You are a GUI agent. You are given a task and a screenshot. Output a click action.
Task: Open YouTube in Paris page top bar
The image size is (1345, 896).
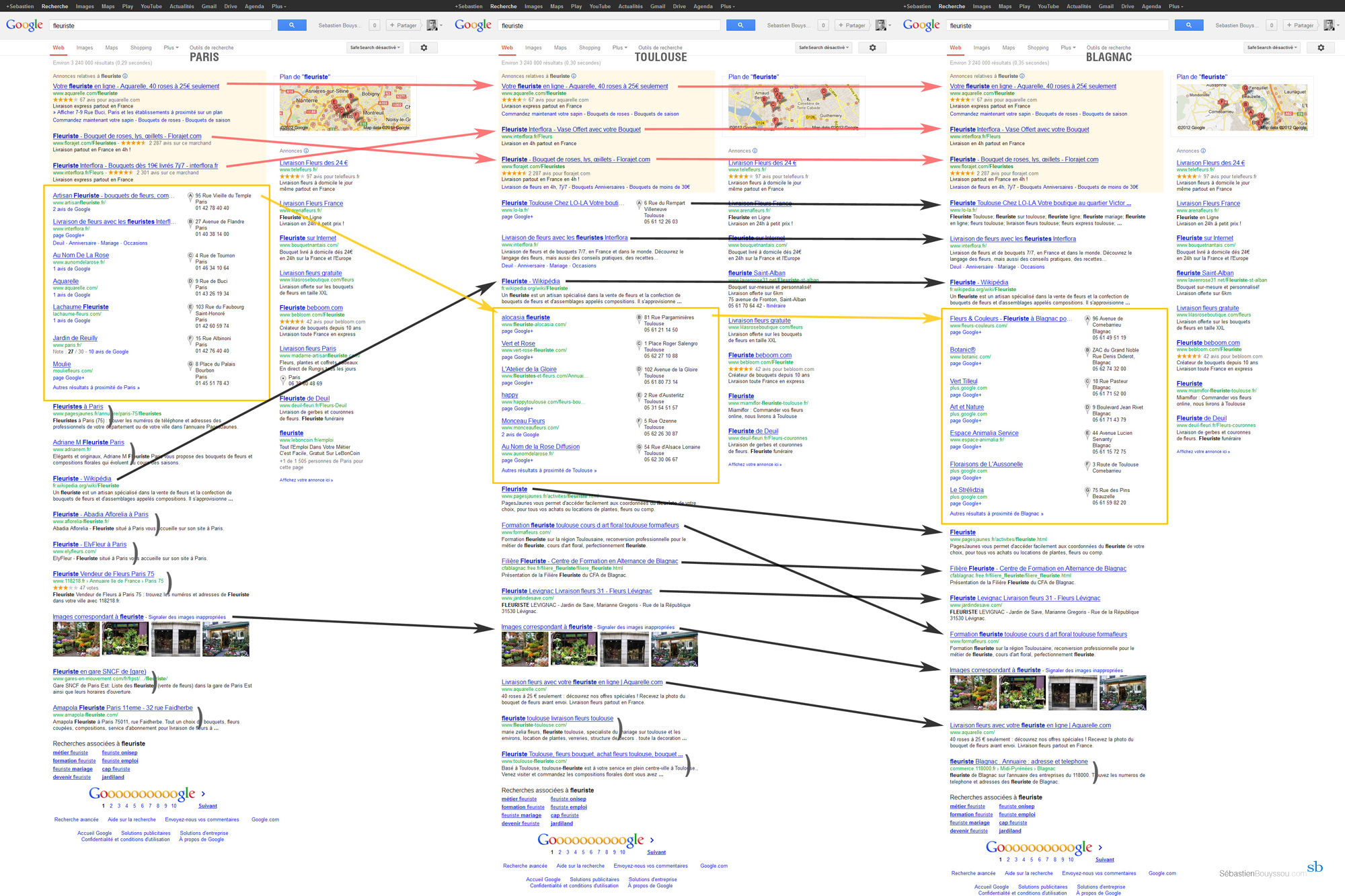coord(151,6)
